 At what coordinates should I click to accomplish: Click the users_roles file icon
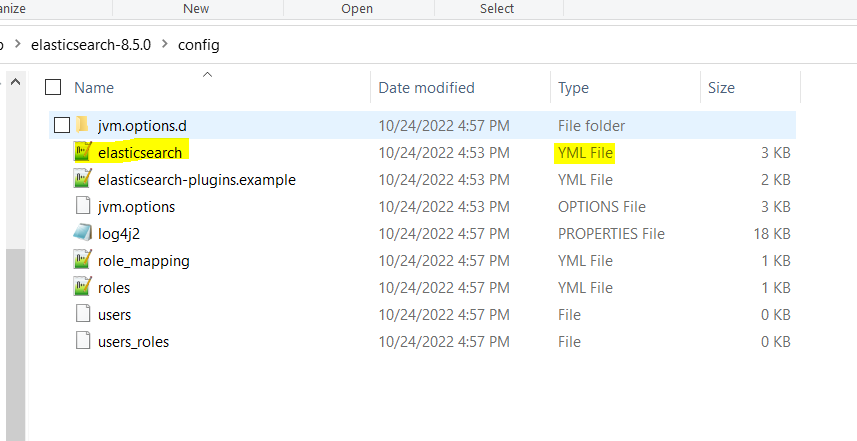click(x=83, y=341)
